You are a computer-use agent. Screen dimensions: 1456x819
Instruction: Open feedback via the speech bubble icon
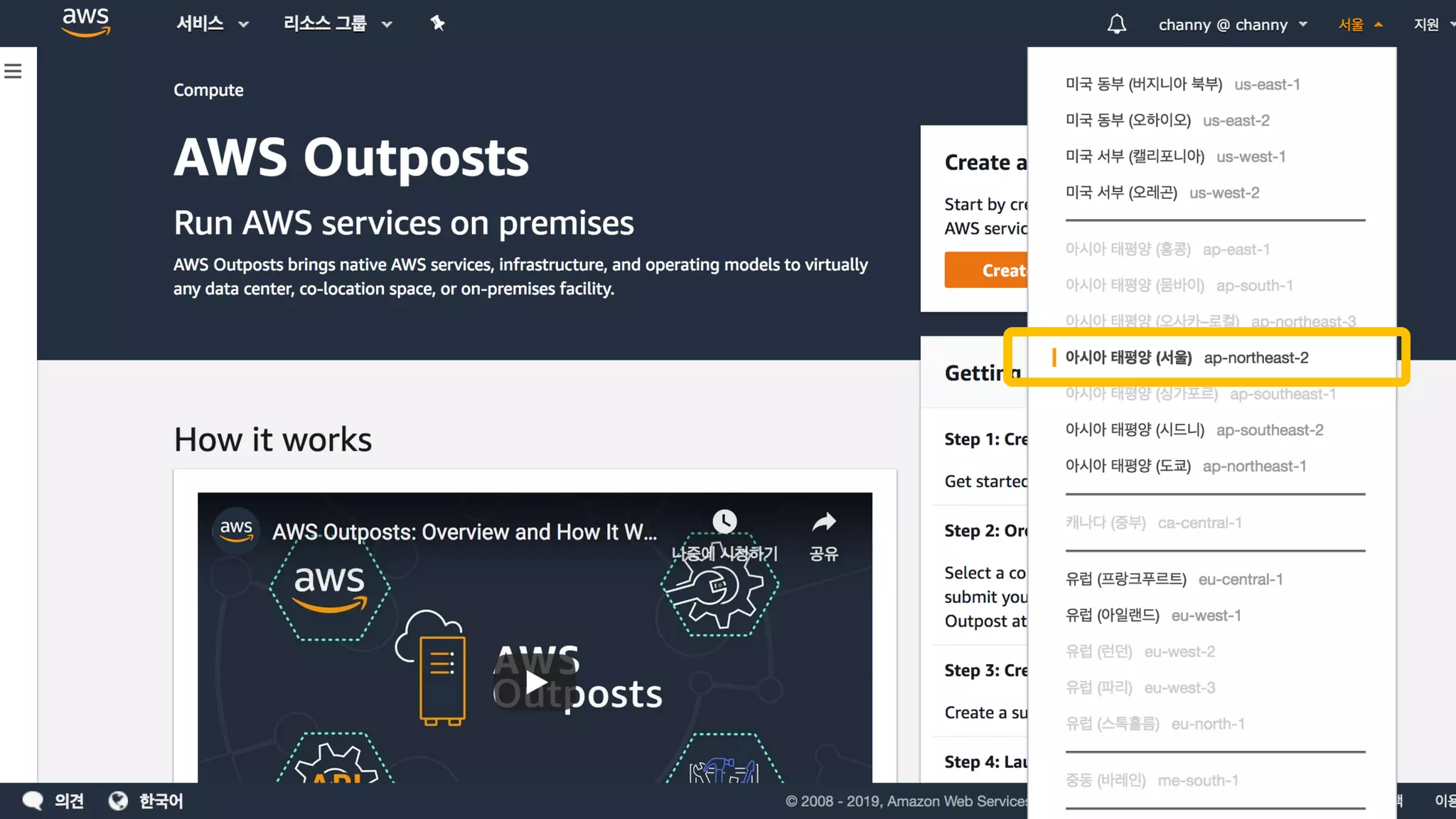[x=33, y=801]
